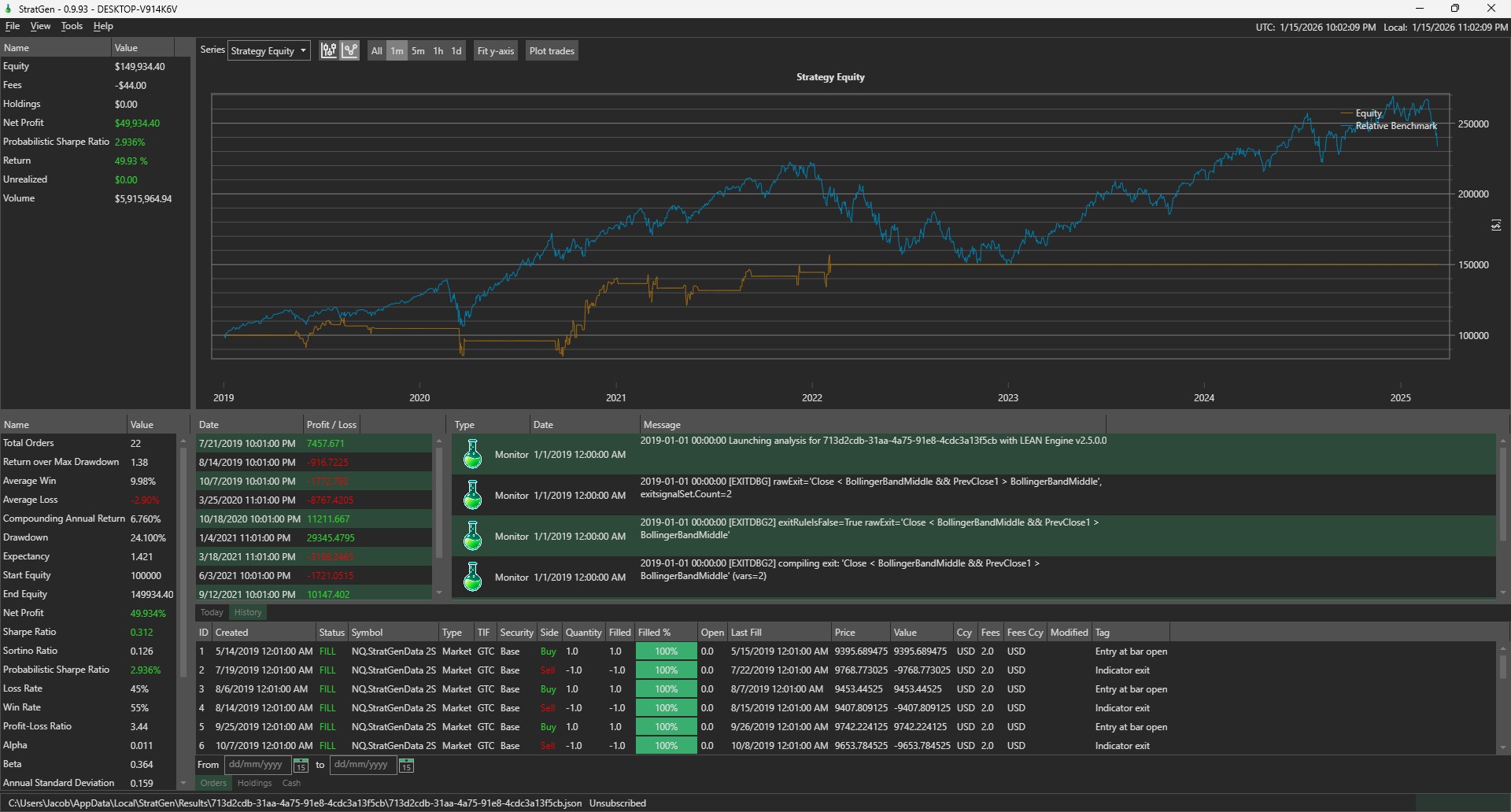Sort by the Profit / Loss column header
This screenshot has height=812, width=1511.
coord(331,425)
